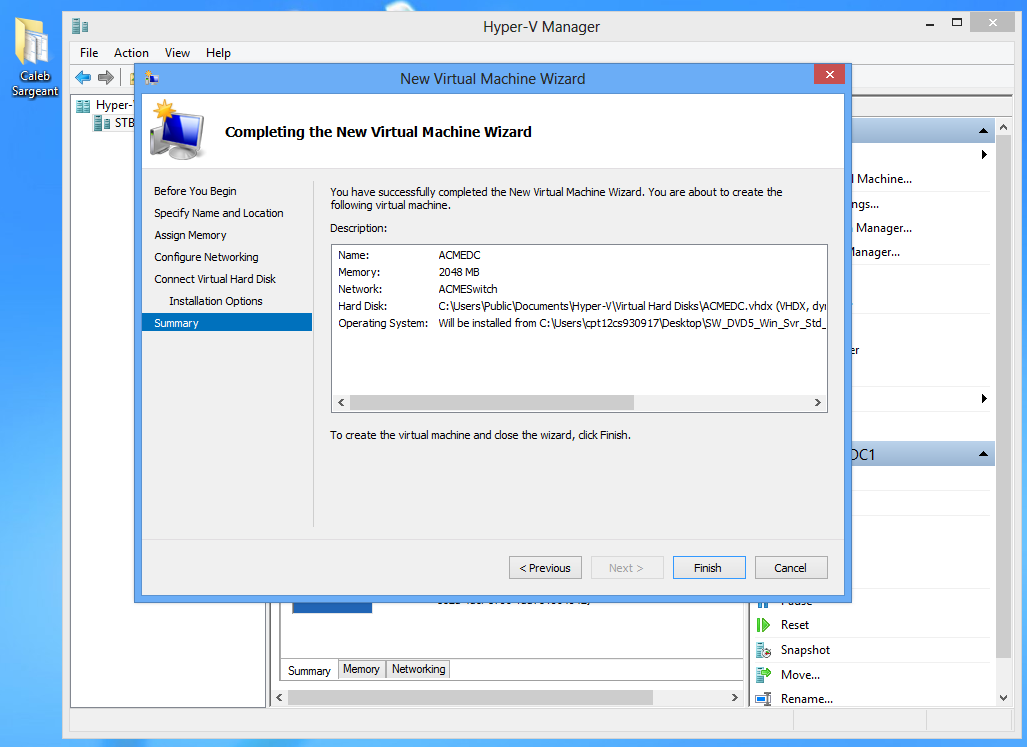Open the Help menu
The height and width of the screenshot is (747, 1027).
(x=218, y=53)
